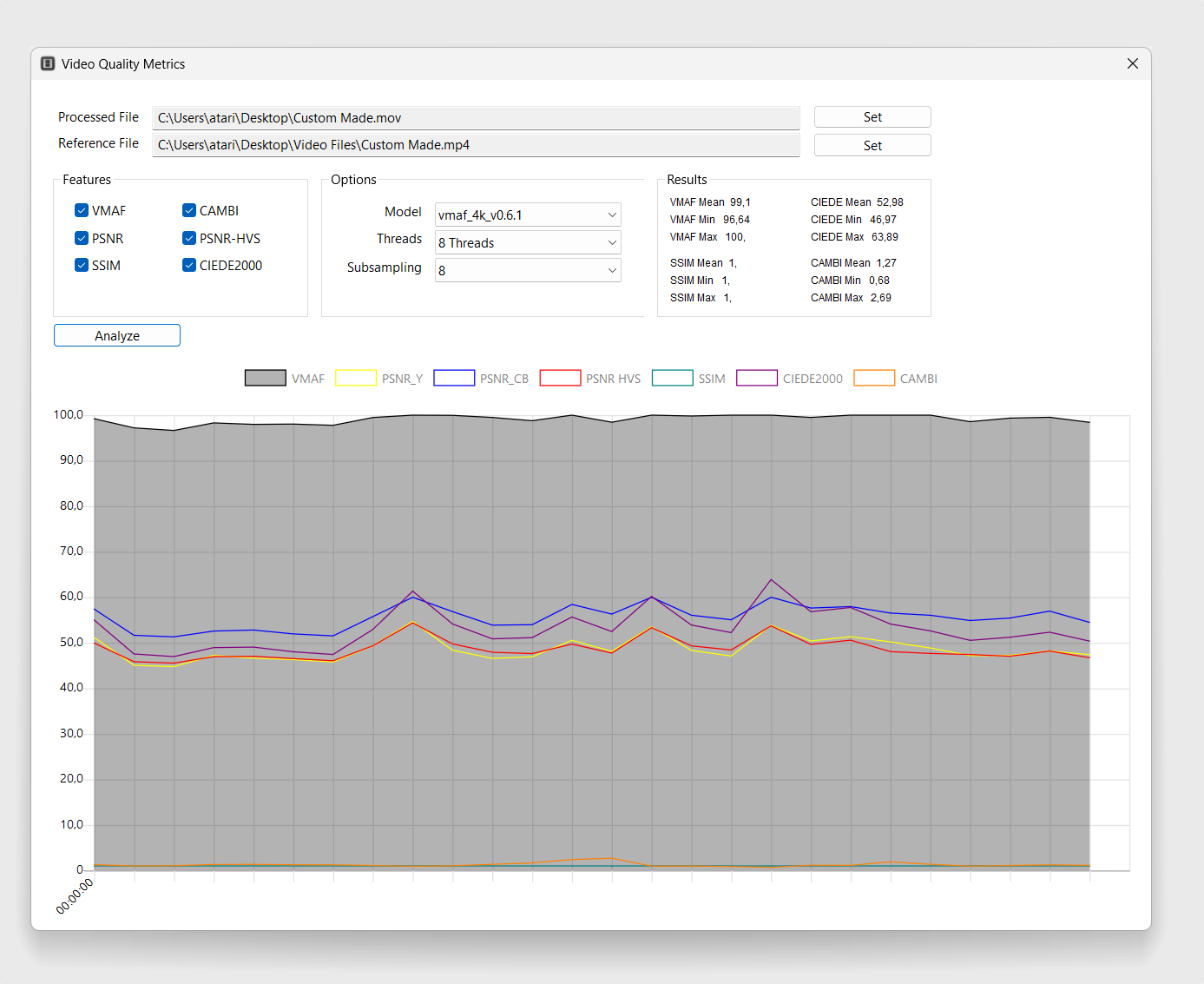The height and width of the screenshot is (984, 1204).
Task: Disable the CIEDE2000 checkbox
Action: tap(189, 265)
